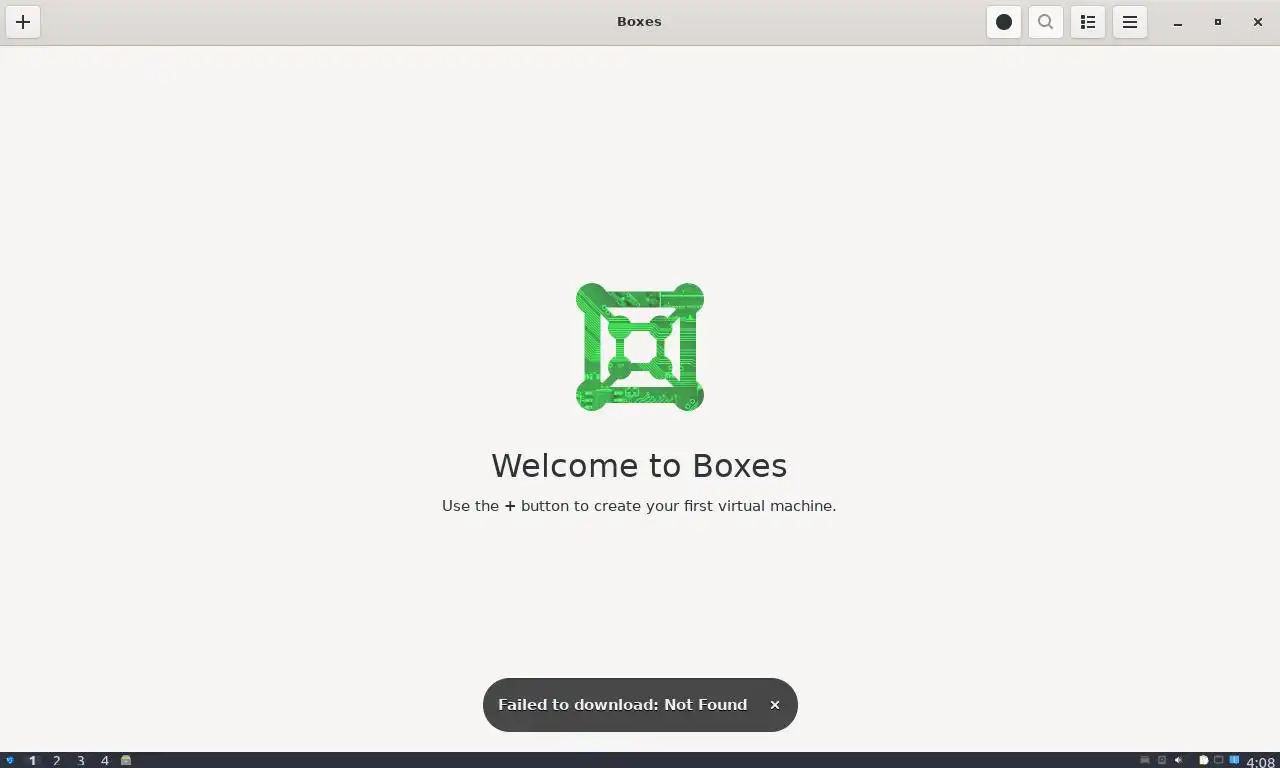Click the 4:08 clock
The width and height of the screenshot is (1280, 768).
coord(1261,762)
